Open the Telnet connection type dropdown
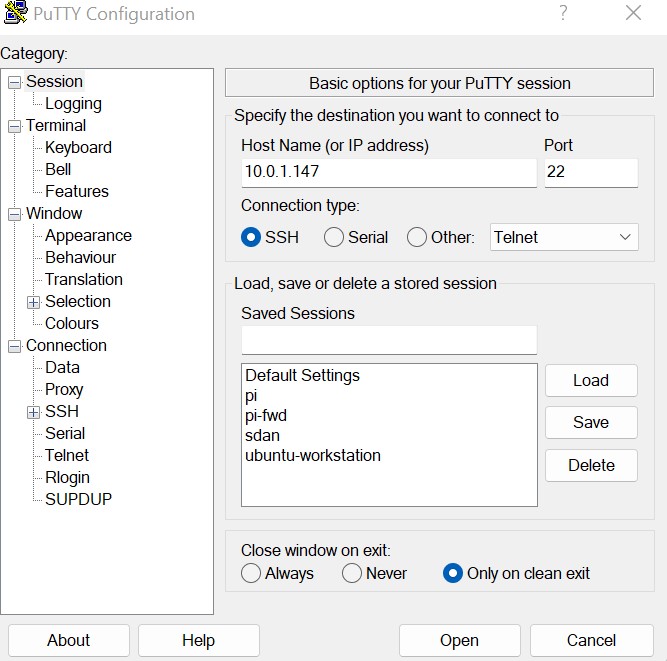Viewport: 667px width, 661px height. pyautogui.click(x=564, y=237)
